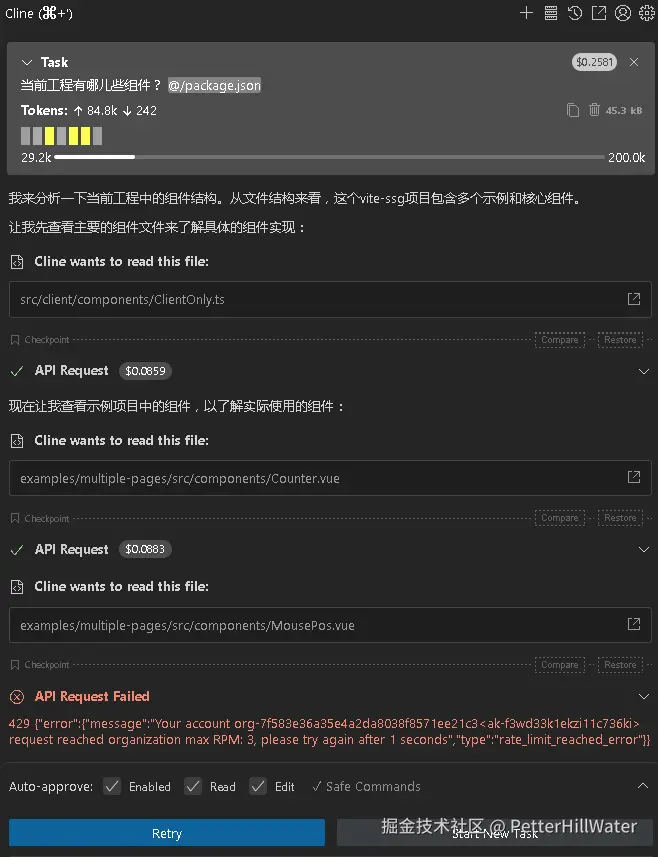
Task: Collapse the Task header chevron
Action: 26,62
